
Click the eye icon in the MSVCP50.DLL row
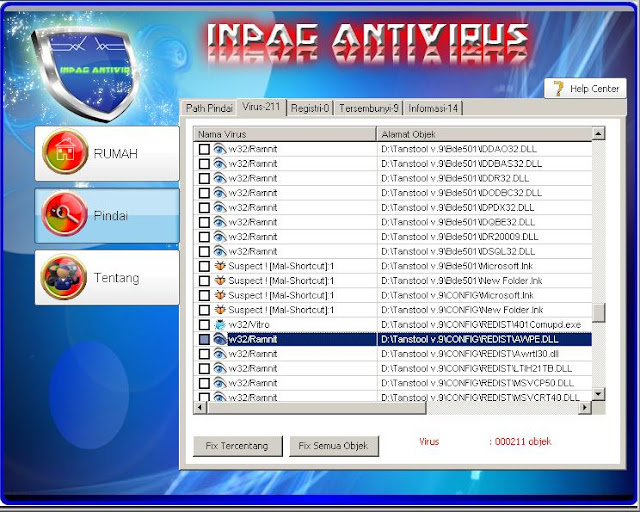pos(220,383)
